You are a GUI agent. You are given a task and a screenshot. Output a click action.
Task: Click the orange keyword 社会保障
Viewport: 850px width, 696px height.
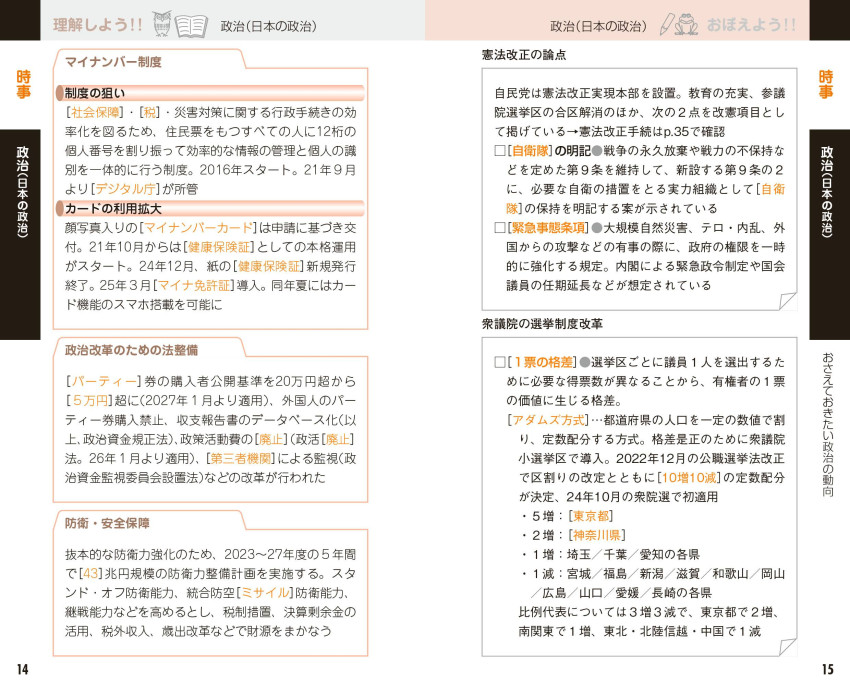coord(95,112)
